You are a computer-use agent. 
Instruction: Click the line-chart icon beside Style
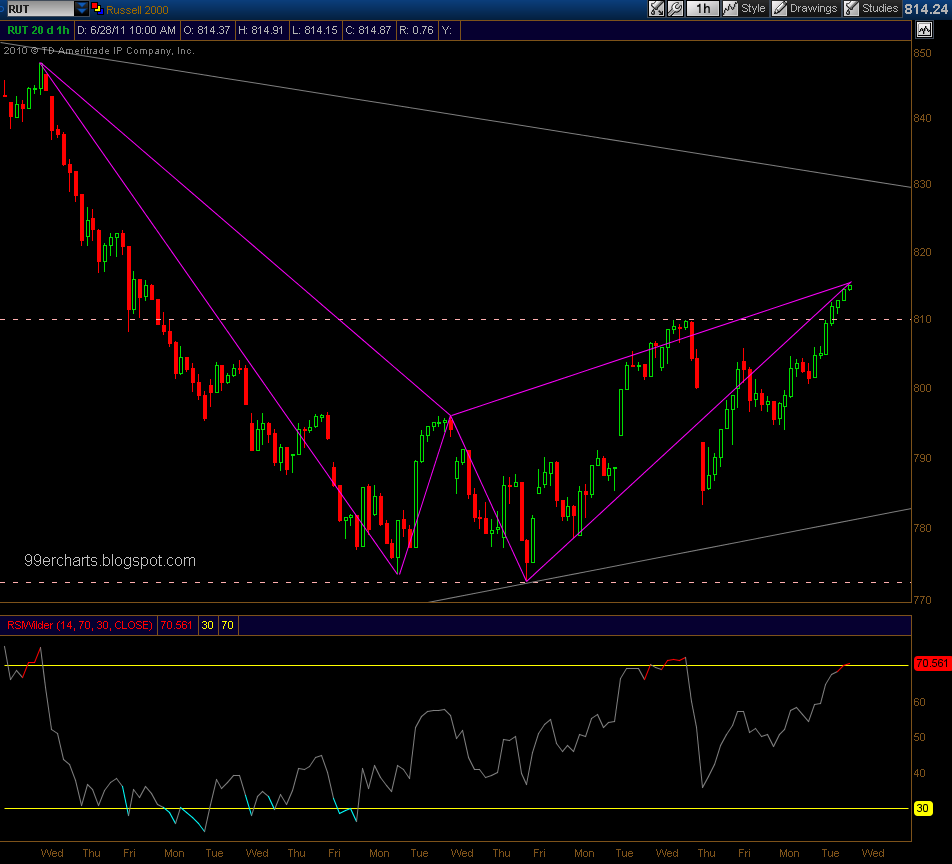pyautogui.click(x=731, y=8)
